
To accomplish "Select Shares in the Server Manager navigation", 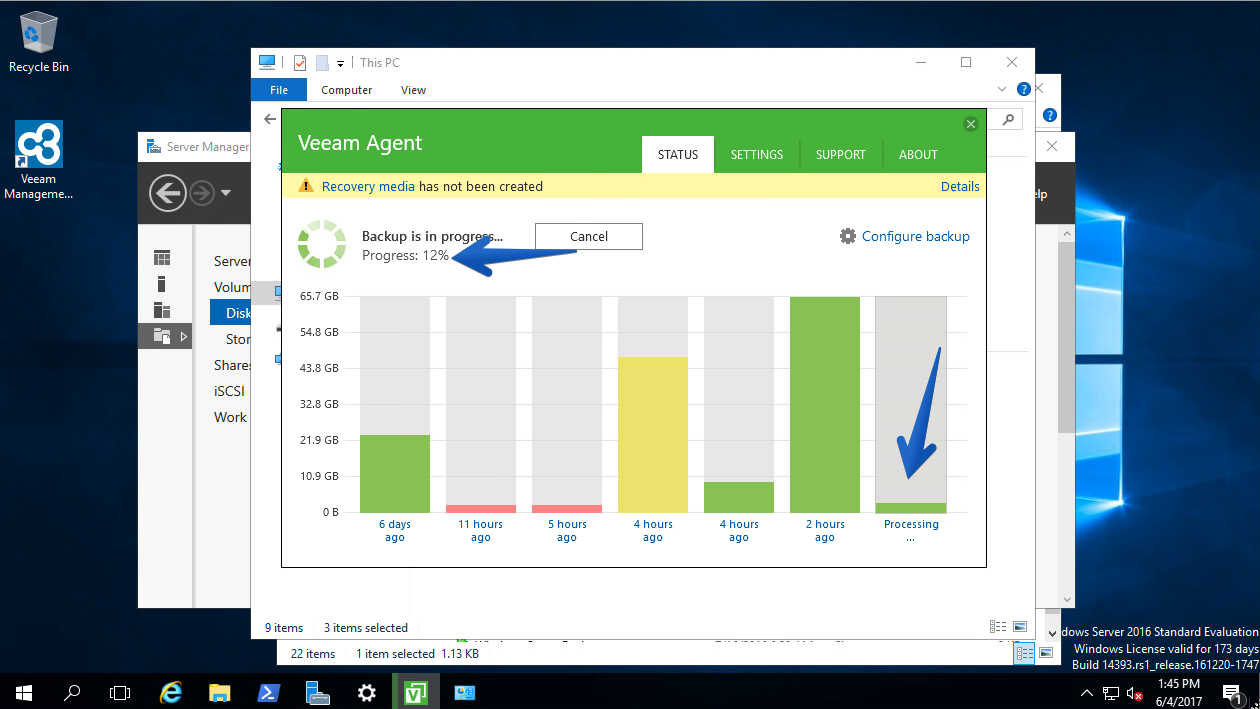I will click(232, 365).
